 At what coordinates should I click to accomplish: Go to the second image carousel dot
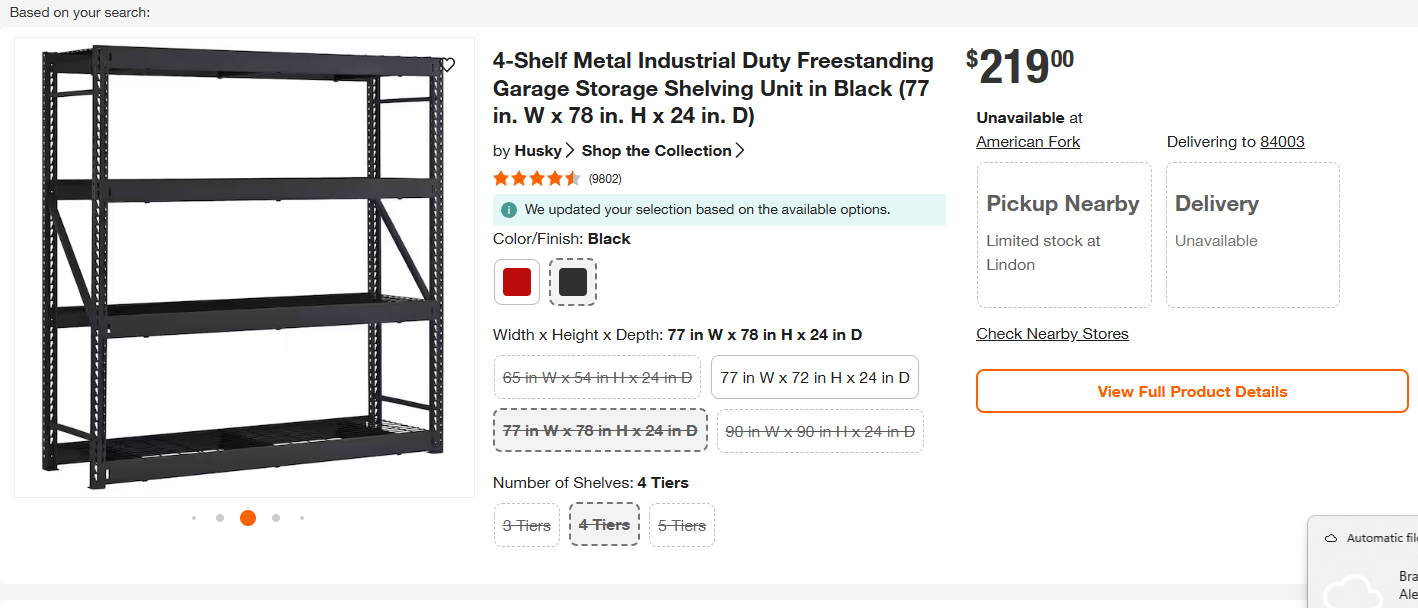[x=220, y=518]
